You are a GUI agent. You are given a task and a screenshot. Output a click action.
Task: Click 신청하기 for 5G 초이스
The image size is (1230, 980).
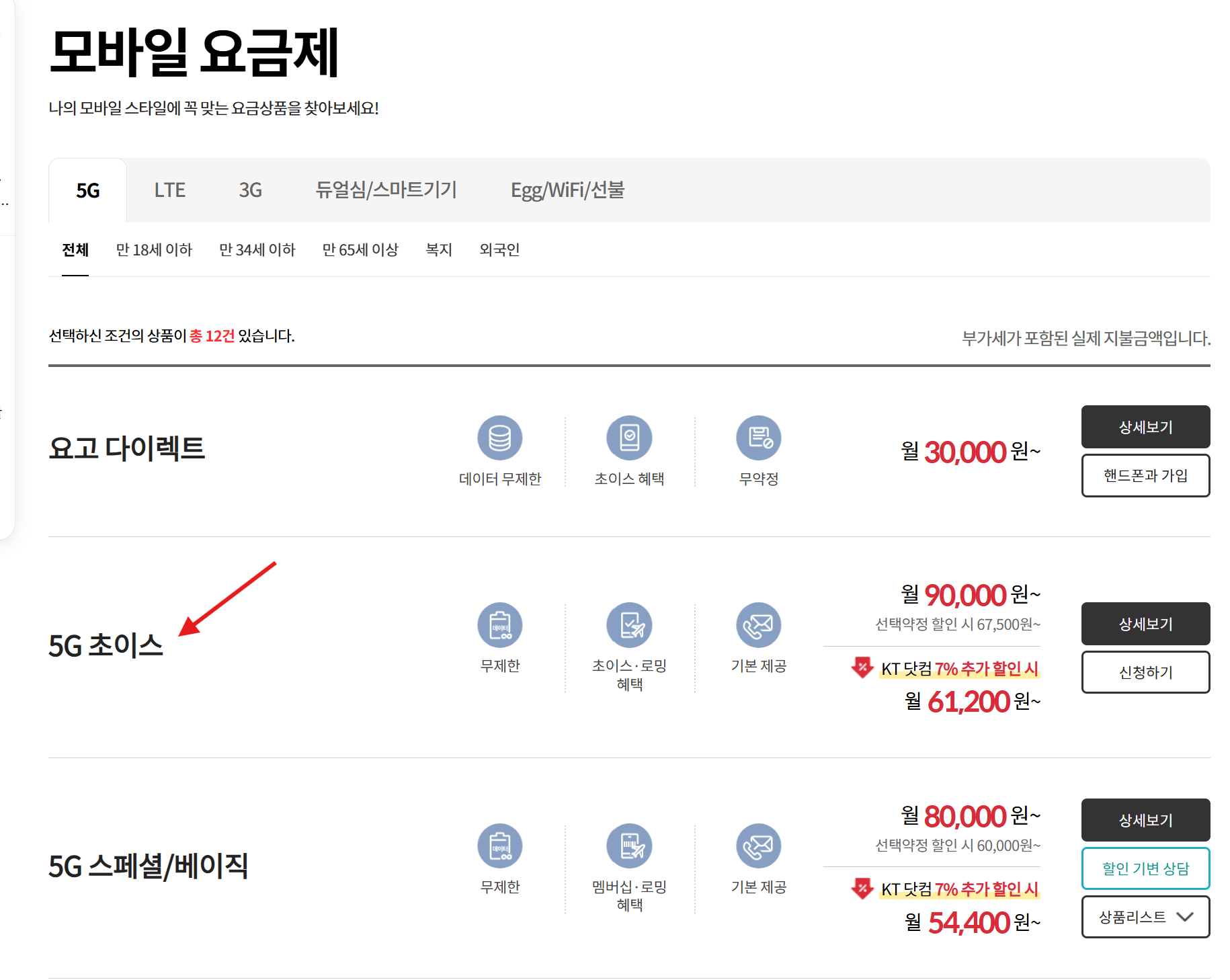pyautogui.click(x=1145, y=672)
